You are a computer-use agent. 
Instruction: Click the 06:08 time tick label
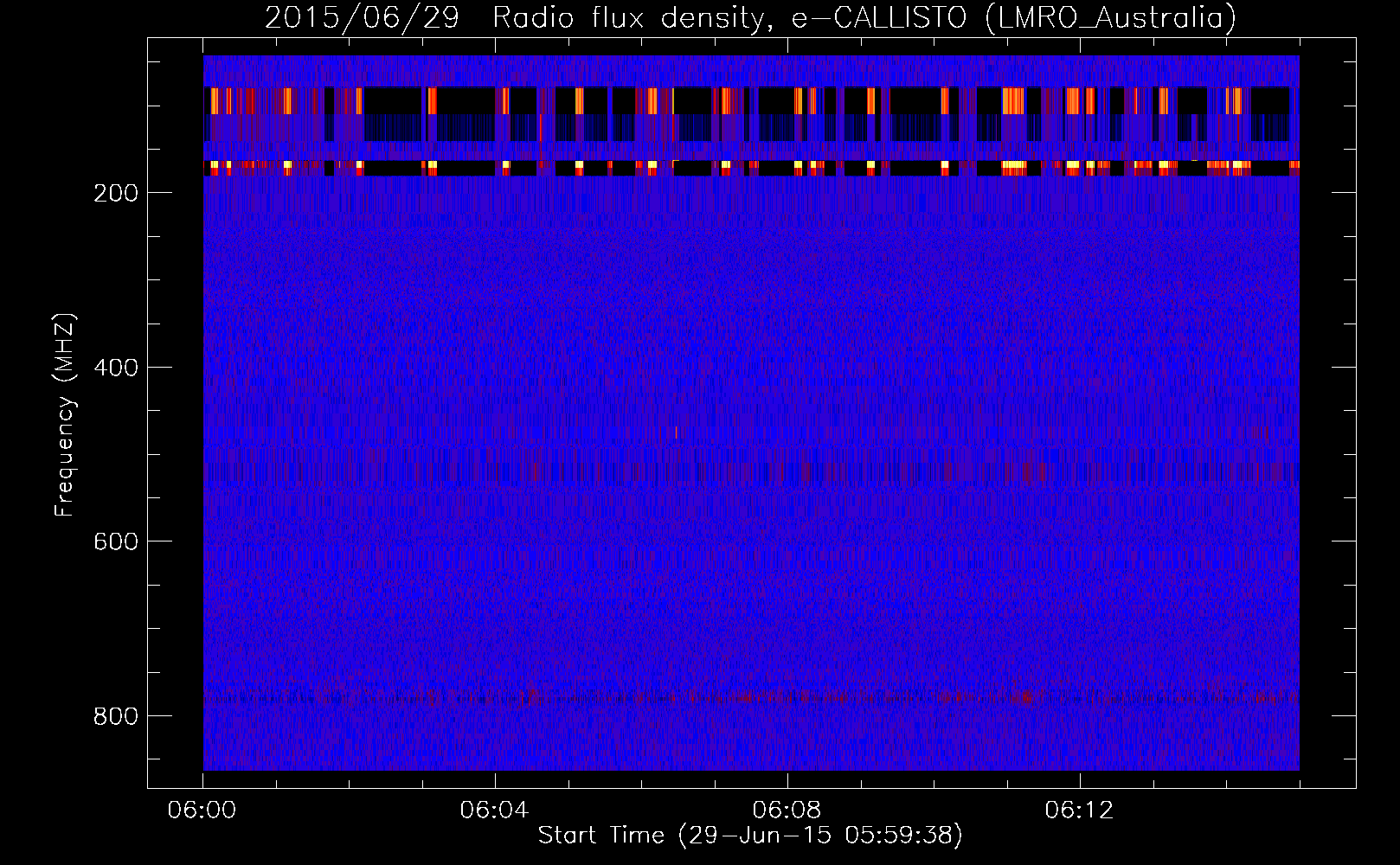tap(787, 811)
